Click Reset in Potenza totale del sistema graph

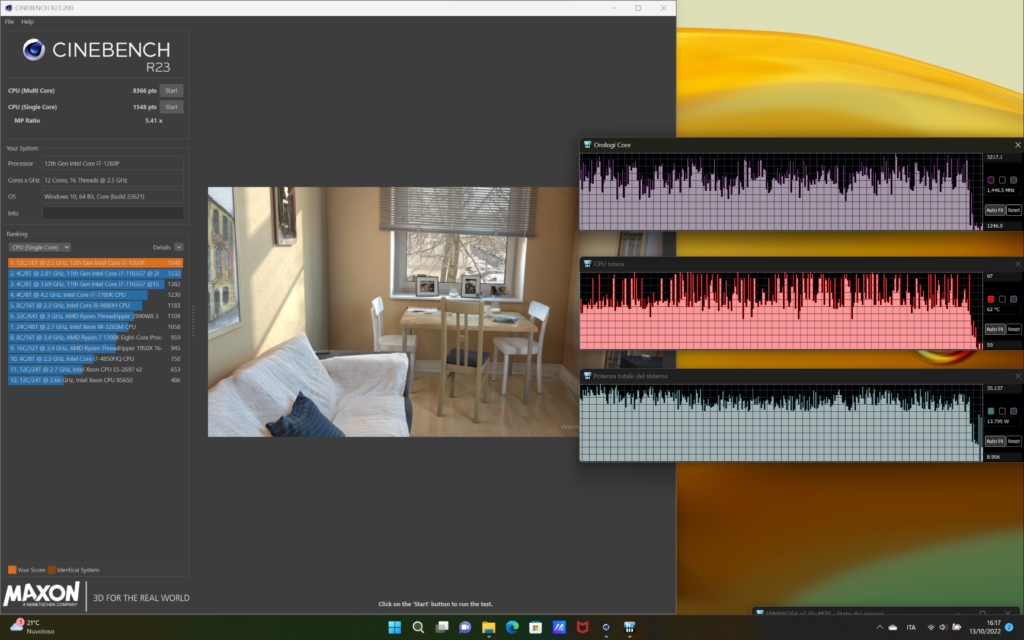tap(1014, 441)
